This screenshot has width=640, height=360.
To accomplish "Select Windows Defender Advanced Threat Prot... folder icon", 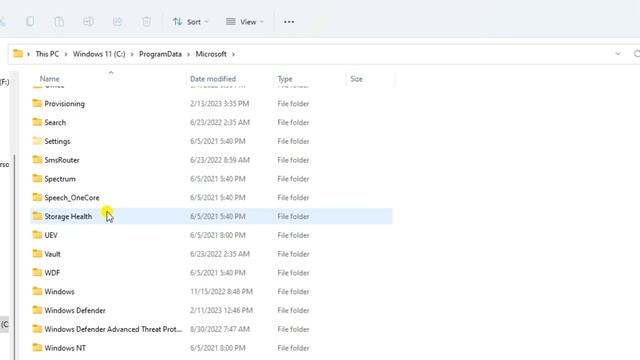I will coord(37,329).
